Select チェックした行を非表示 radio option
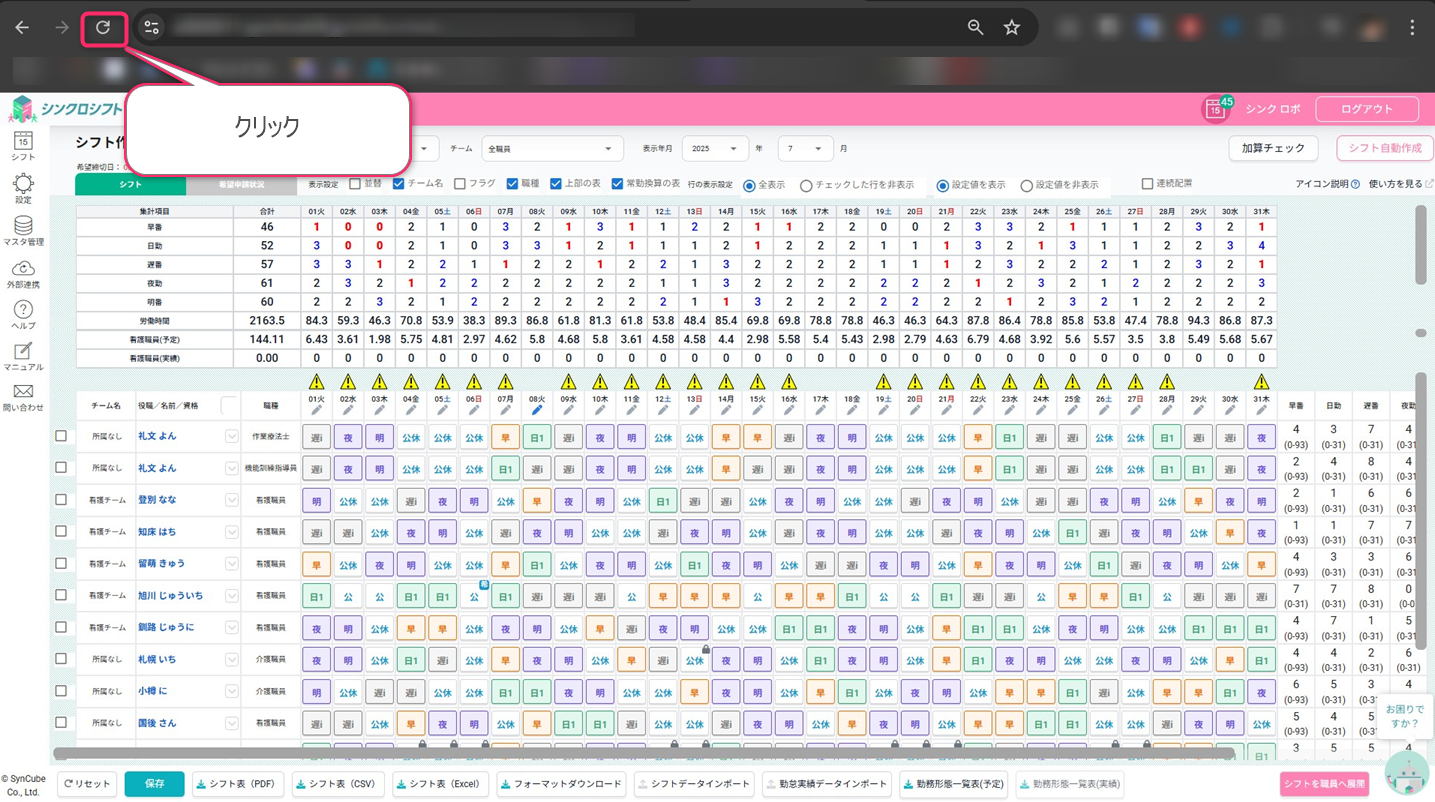The image size is (1435, 802). (806, 185)
